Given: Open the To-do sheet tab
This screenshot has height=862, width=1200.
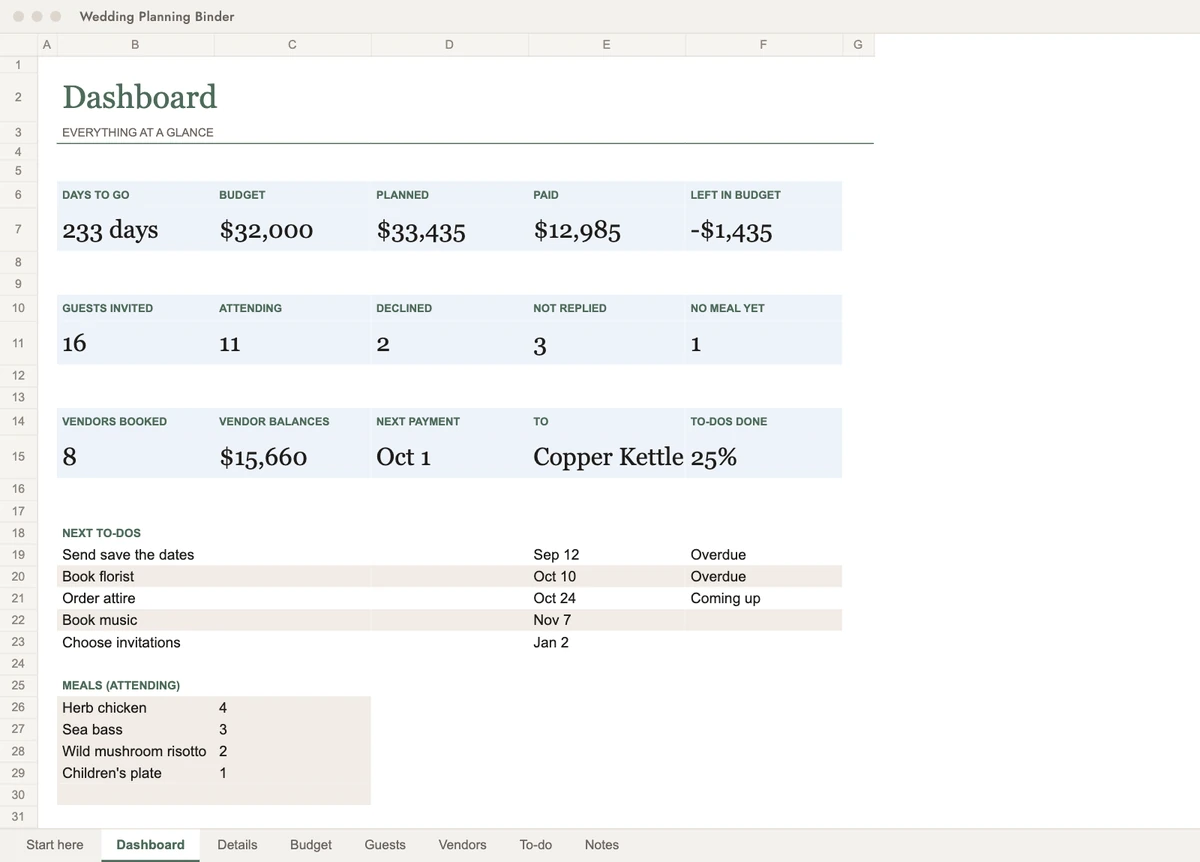Looking at the screenshot, I should [x=536, y=845].
